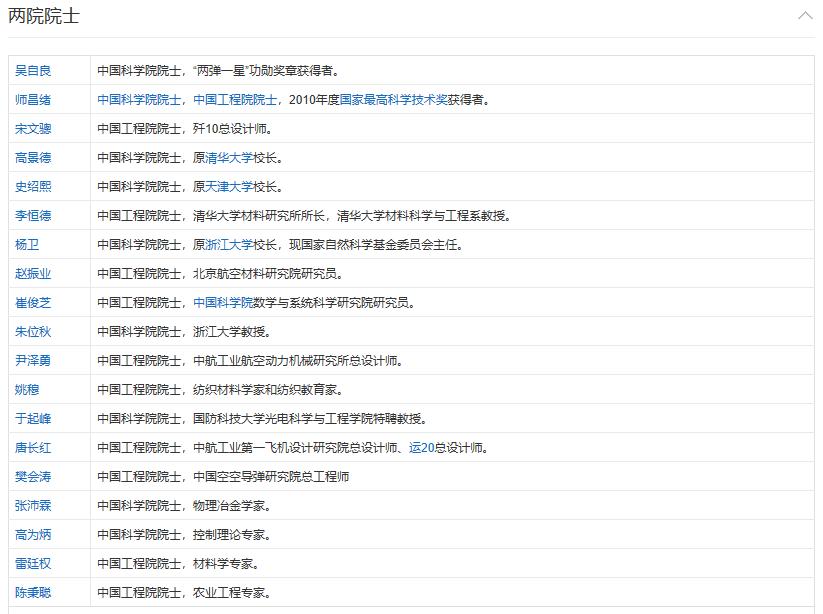Viewport: 823px width, 614px height.
Task: Follow 中国工程院院士 link in 师昌绪 row
Action: click(x=235, y=100)
